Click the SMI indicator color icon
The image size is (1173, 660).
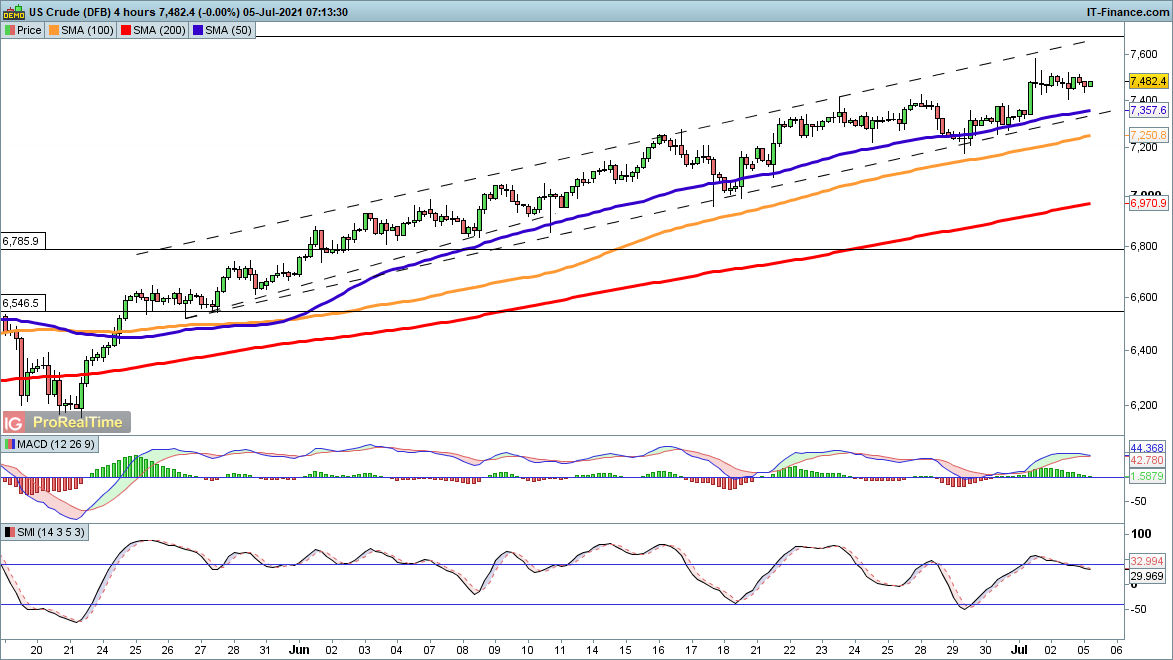[x=10, y=532]
